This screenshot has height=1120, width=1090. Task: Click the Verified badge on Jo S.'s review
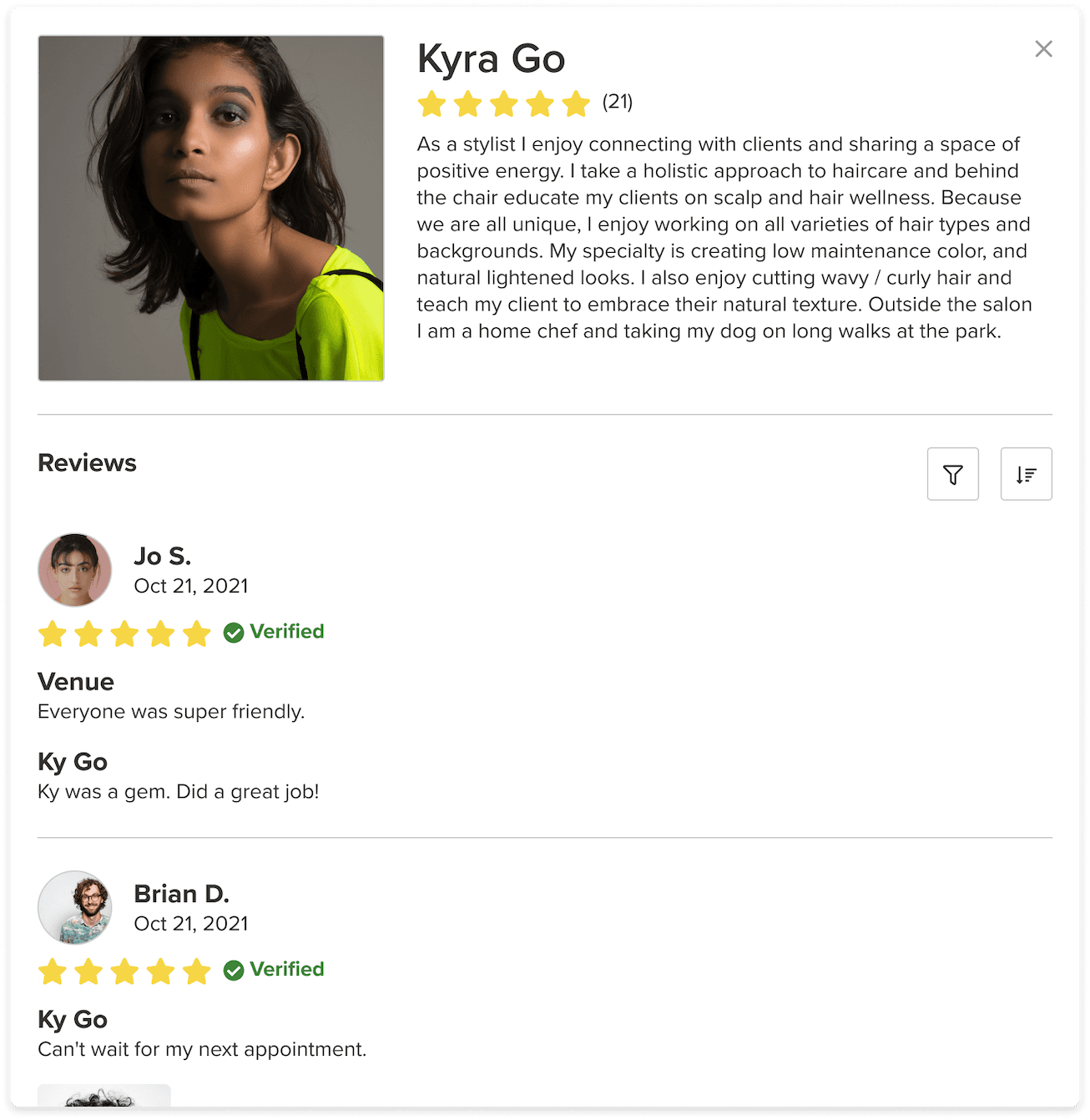(273, 632)
